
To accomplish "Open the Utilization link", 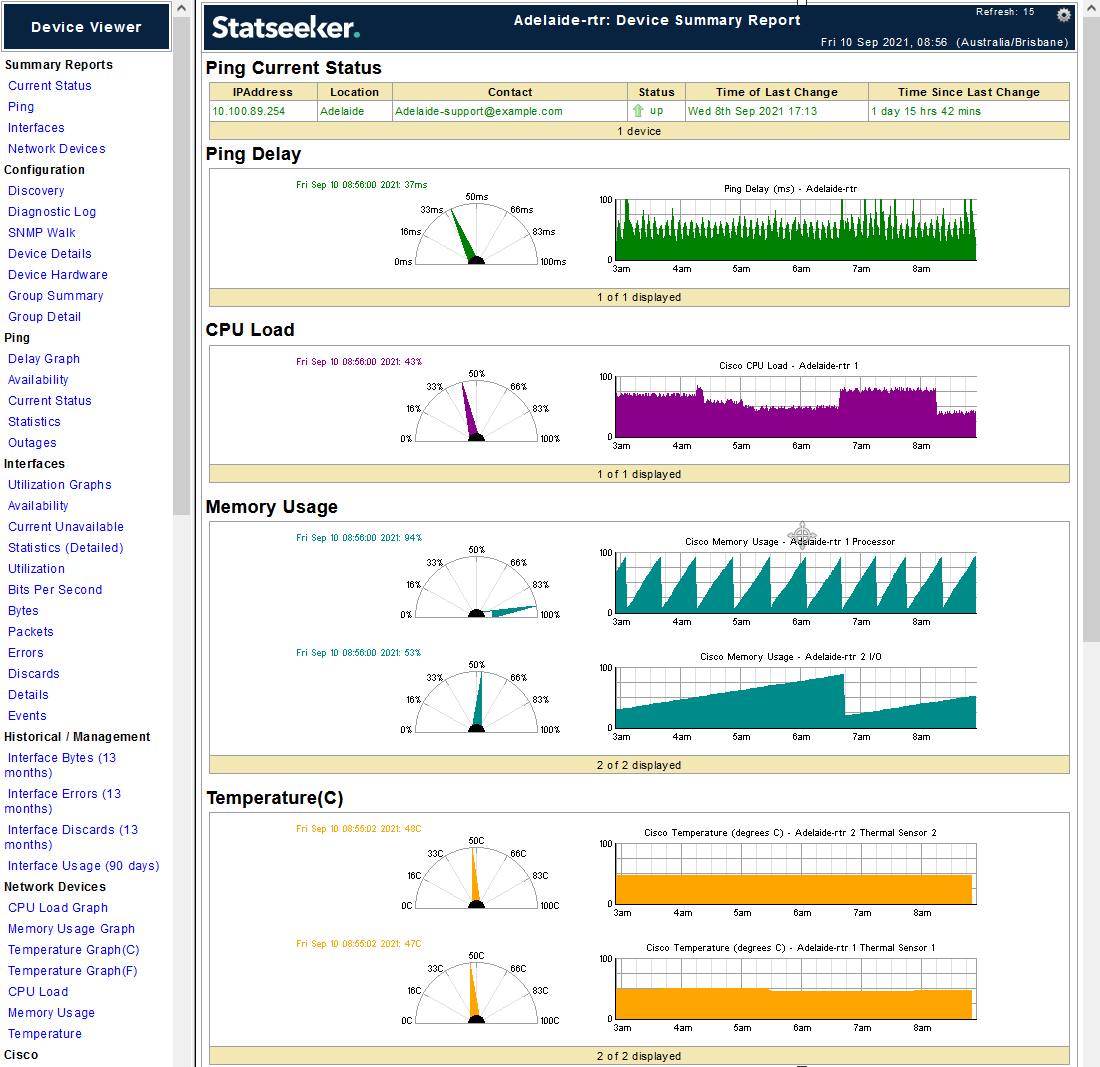I will coord(36,569).
